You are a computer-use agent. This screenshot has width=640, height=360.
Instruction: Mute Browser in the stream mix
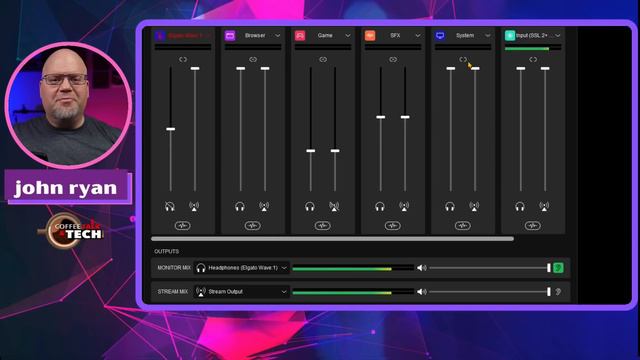264,207
